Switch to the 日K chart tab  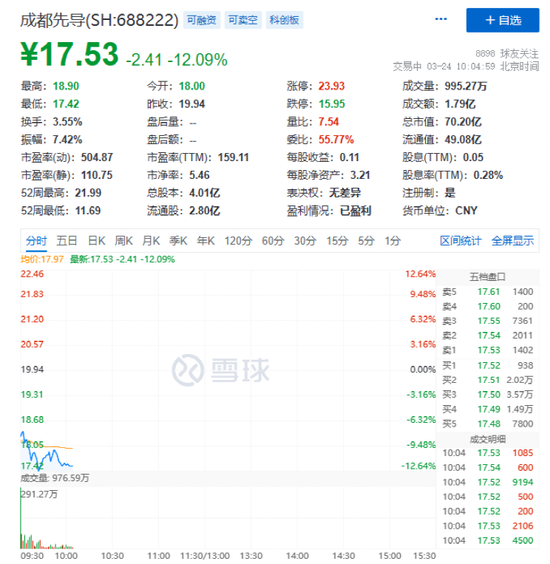(97, 241)
